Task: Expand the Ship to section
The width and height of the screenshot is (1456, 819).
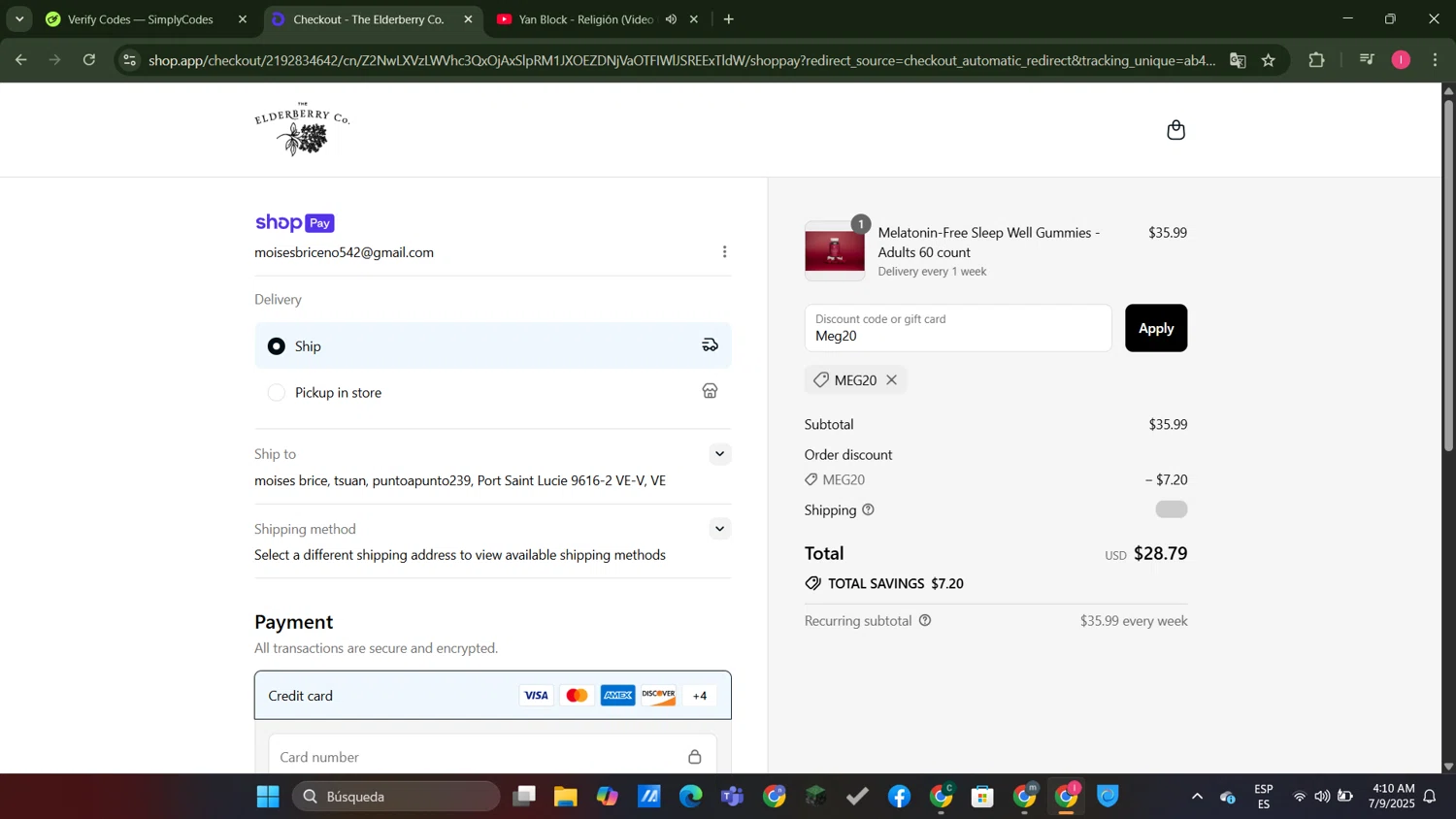Action: pyautogui.click(x=719, y=454)
